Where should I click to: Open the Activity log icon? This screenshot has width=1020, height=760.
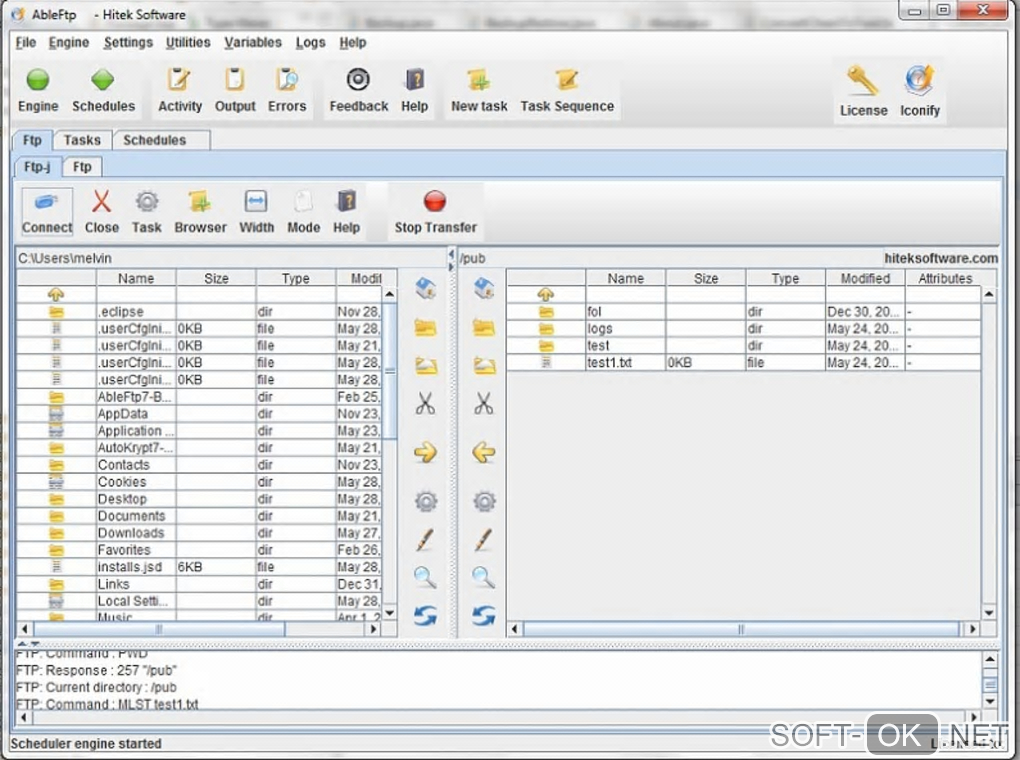179,80
